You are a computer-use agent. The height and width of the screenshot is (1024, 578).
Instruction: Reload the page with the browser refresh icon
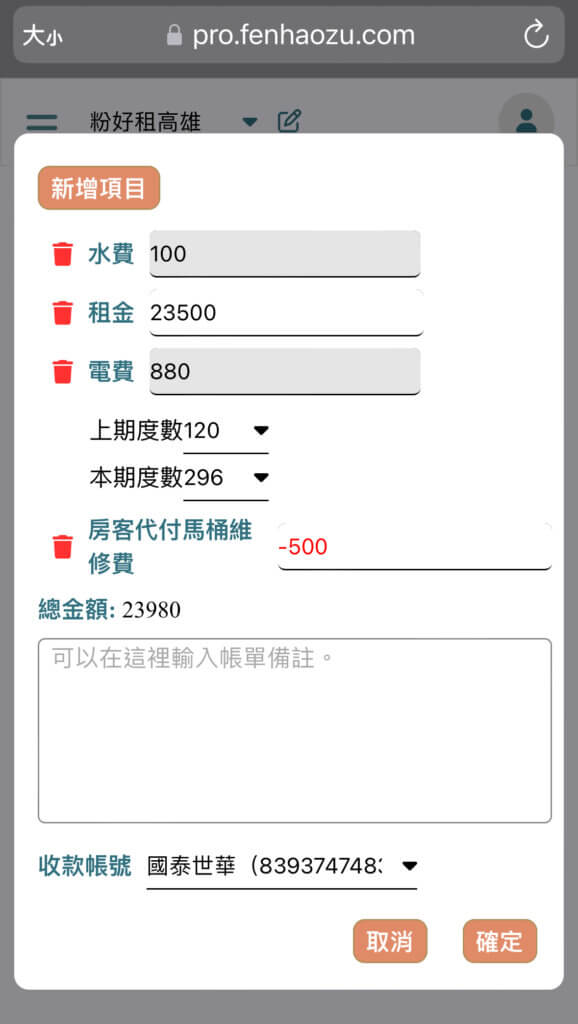(536, 35)
